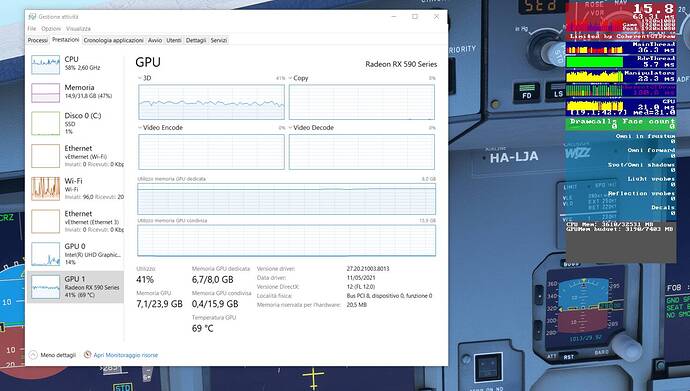This screenshot has width=690, height=391.
Task: Click the vEthernet (Wi-Fi) Ethernet entry
Action: 75,156
